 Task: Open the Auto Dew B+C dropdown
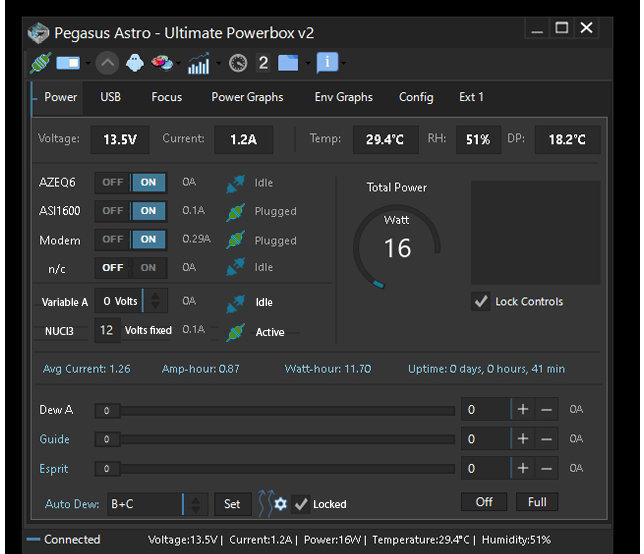point(158,504)
